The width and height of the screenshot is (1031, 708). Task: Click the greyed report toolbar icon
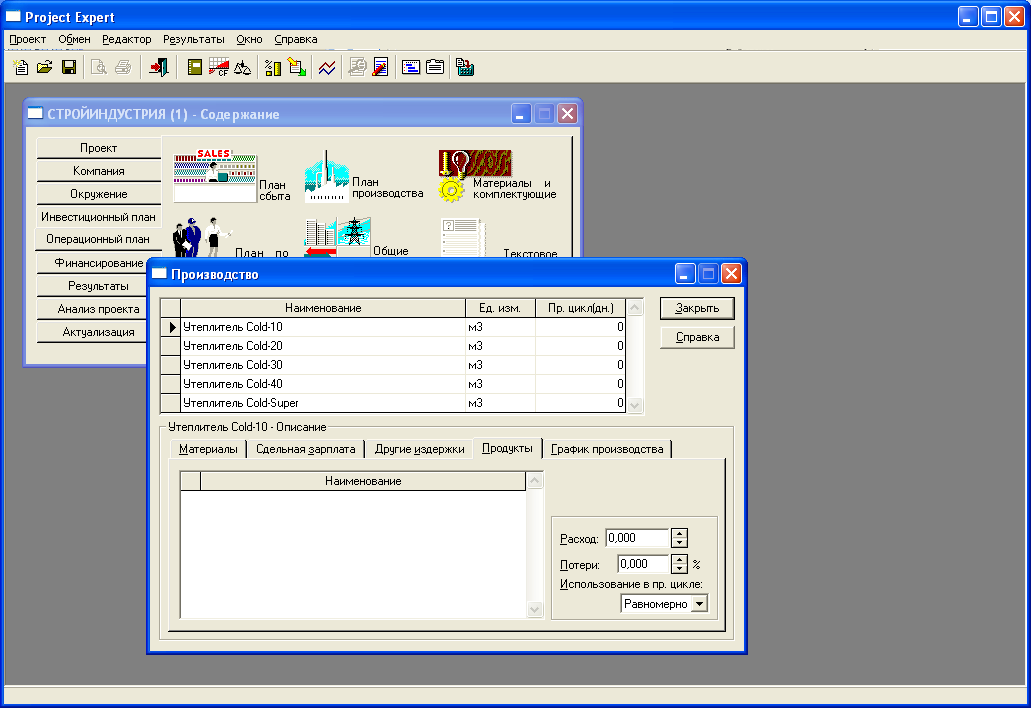pos(357,67)
